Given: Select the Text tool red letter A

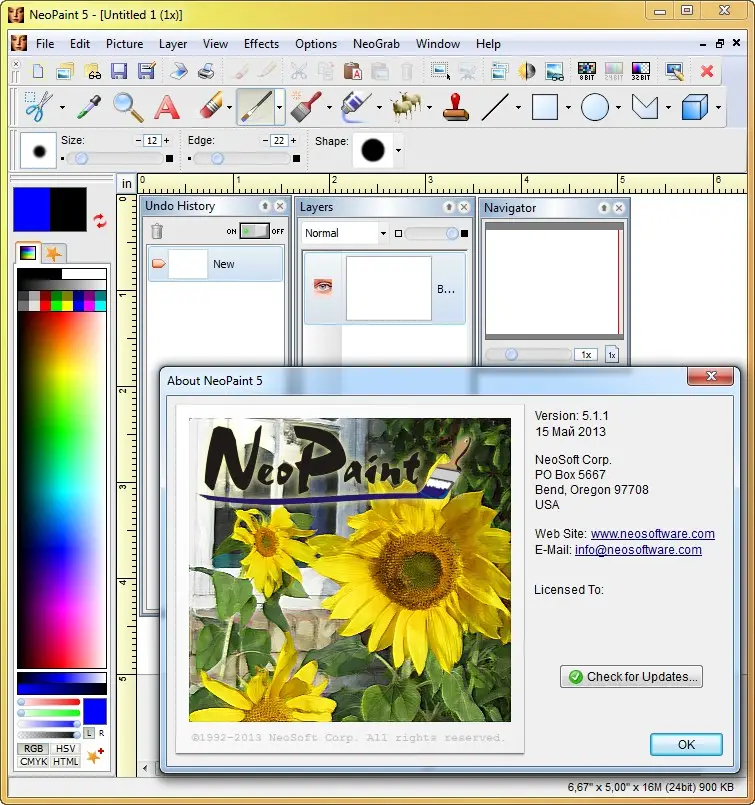Looking at the screenshot, I should pos(167,107).
